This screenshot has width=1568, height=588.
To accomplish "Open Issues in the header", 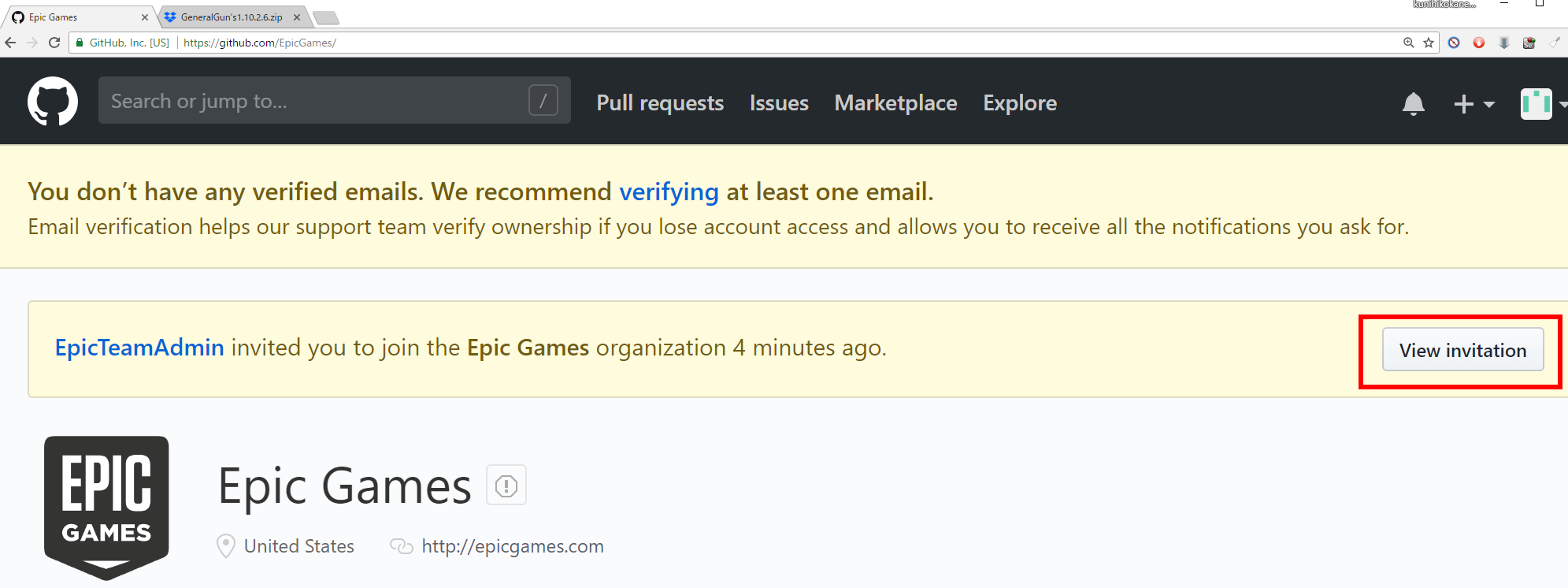I will [779, 102].
